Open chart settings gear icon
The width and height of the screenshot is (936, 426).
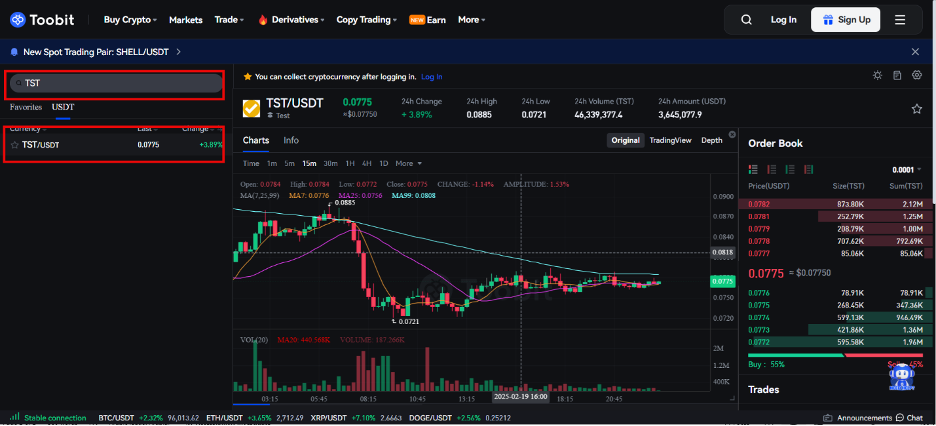pos(917,75)
